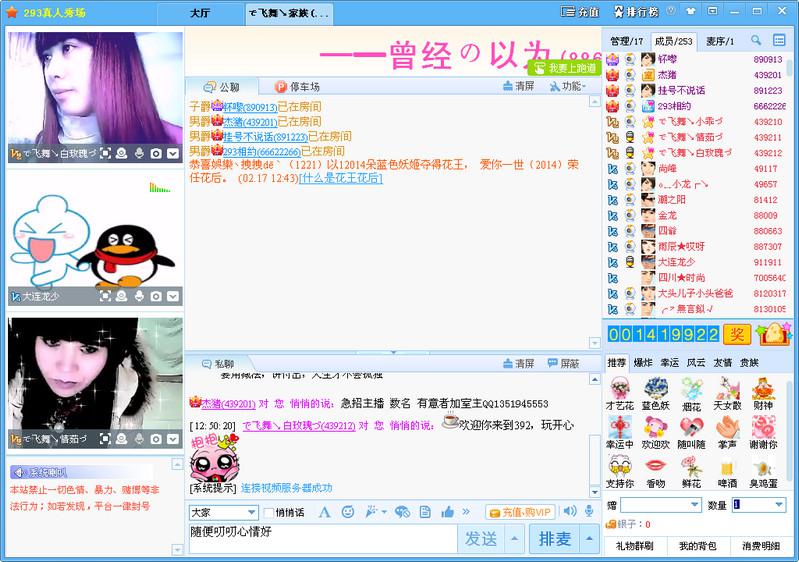Viewport: 799px width, 562px height.
Task: Click the thumbs-up icon in chat toolbar
Action: [447, 512]
